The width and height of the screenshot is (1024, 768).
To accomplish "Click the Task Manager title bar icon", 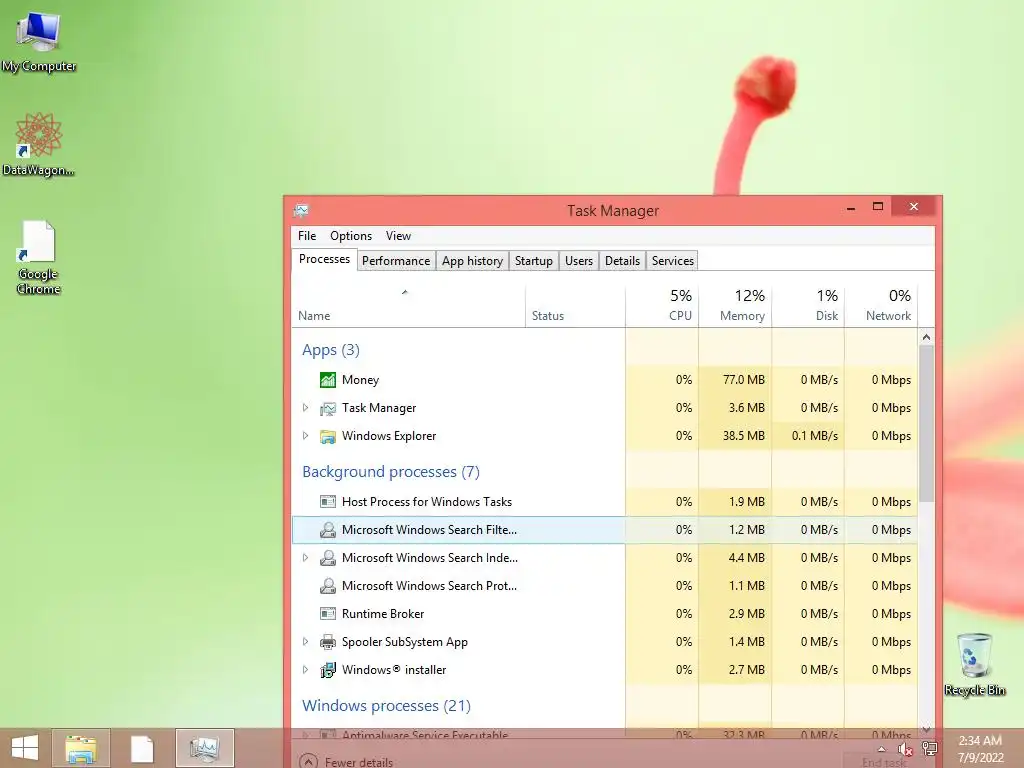I will click(x=301, y=210).
